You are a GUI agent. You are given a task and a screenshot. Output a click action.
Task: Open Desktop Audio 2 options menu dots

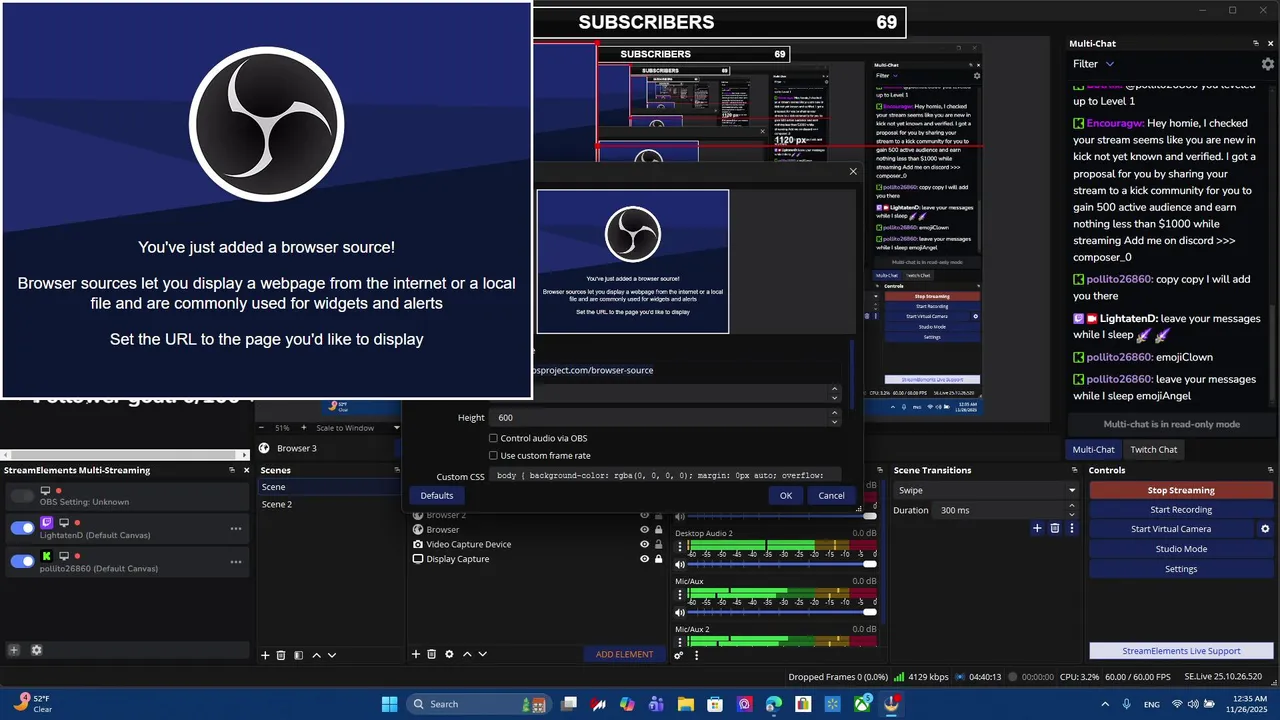[x=680, y=548]
